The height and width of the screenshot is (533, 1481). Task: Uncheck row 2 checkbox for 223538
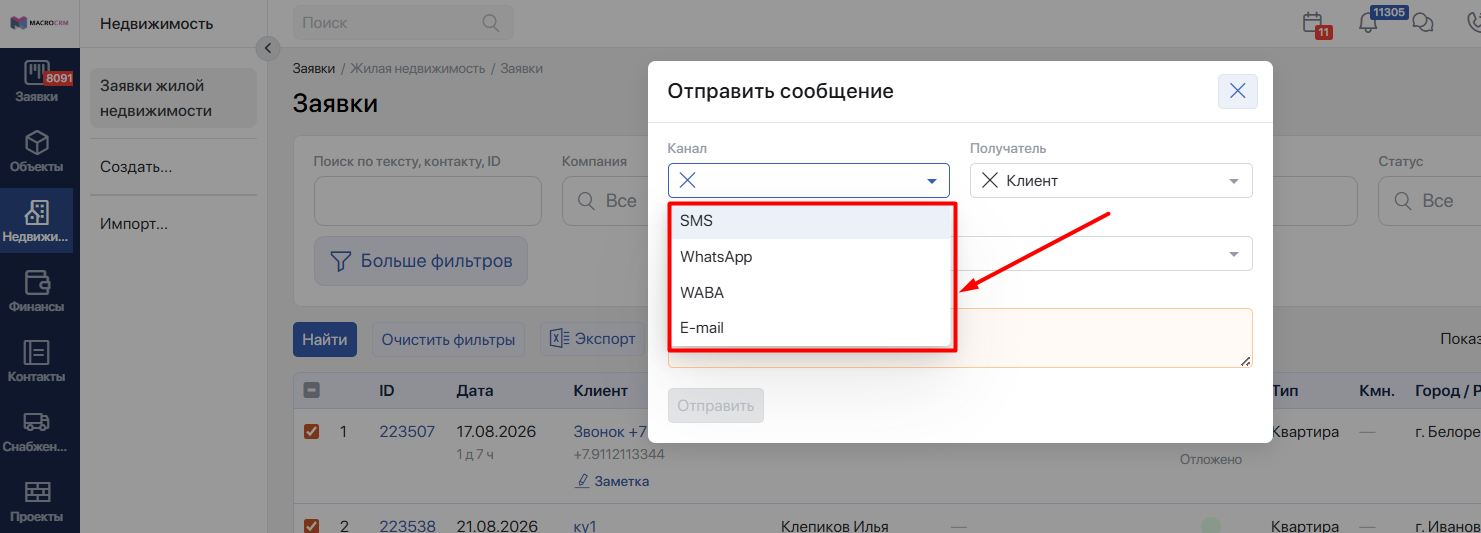tap(311, 526)
